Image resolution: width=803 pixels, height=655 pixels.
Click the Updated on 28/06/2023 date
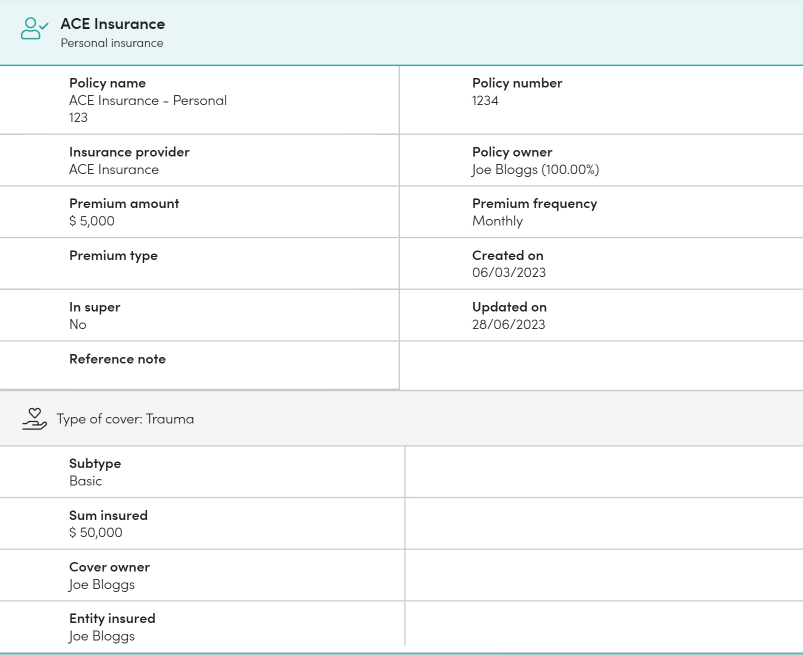tap(509, 324)
